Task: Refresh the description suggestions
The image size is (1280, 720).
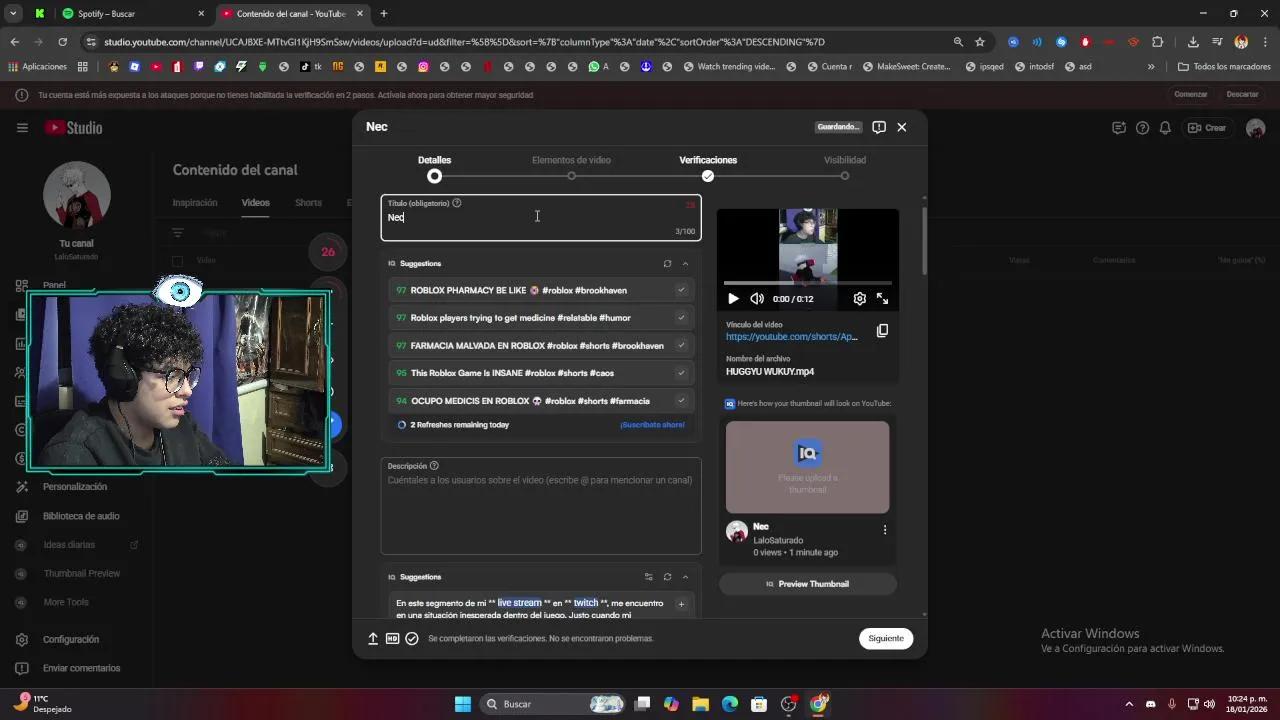Action: point(667,577)
